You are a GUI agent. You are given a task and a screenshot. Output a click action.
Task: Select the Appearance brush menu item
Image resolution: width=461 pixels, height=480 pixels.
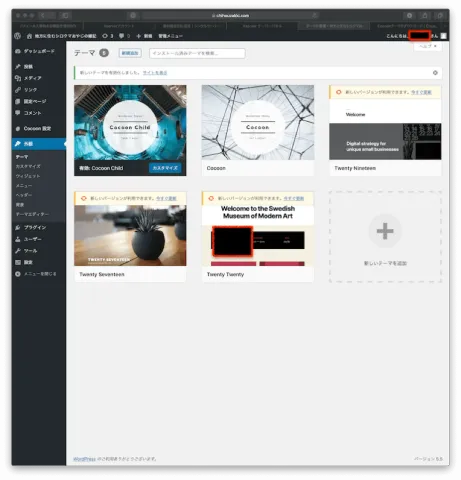[x=39, y=144]
